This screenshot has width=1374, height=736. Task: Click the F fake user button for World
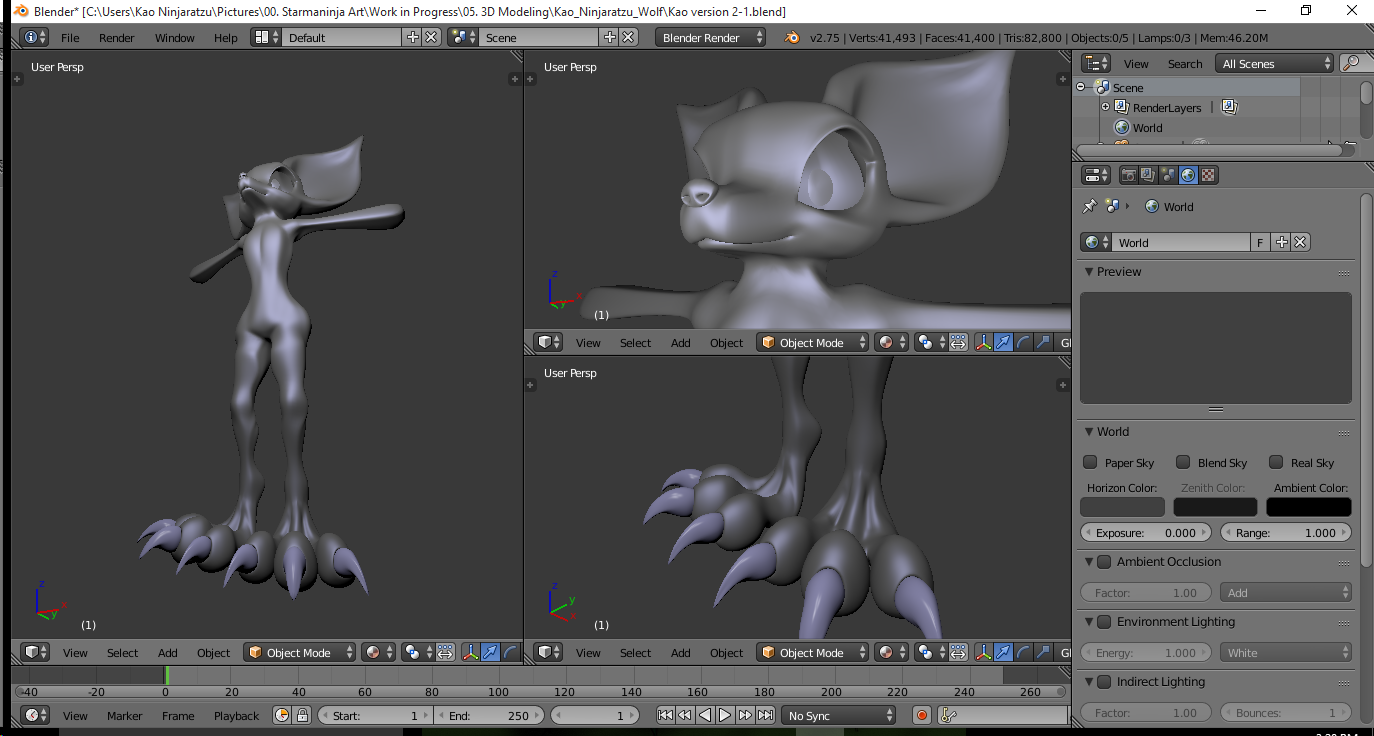(1260, 242)
